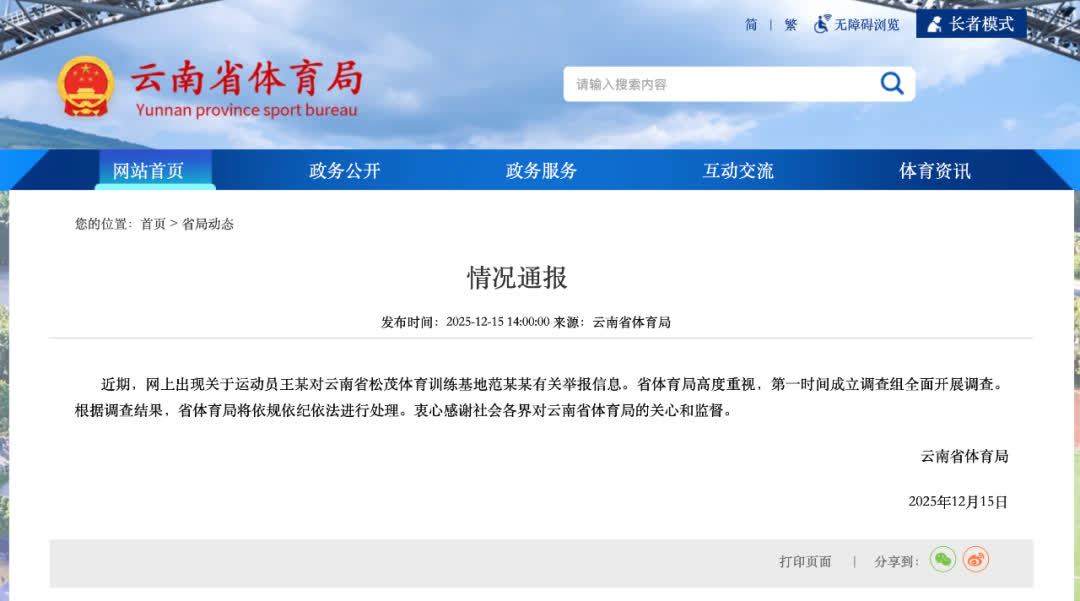This screenshot has width=1080, height=601.
Task: Click the wheelchair accessibility icon
Action: click(x=822, y=24)
